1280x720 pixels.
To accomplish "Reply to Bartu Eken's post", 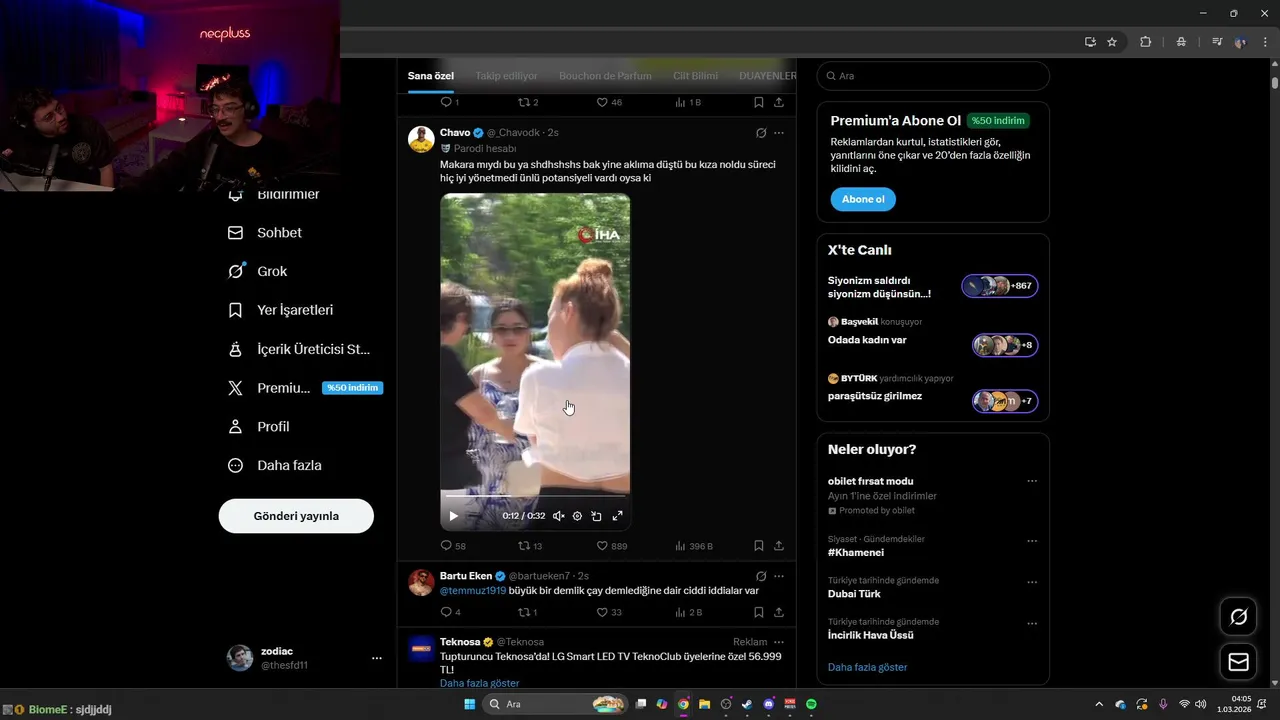I will pyautogui.click(x=451, y=612).
